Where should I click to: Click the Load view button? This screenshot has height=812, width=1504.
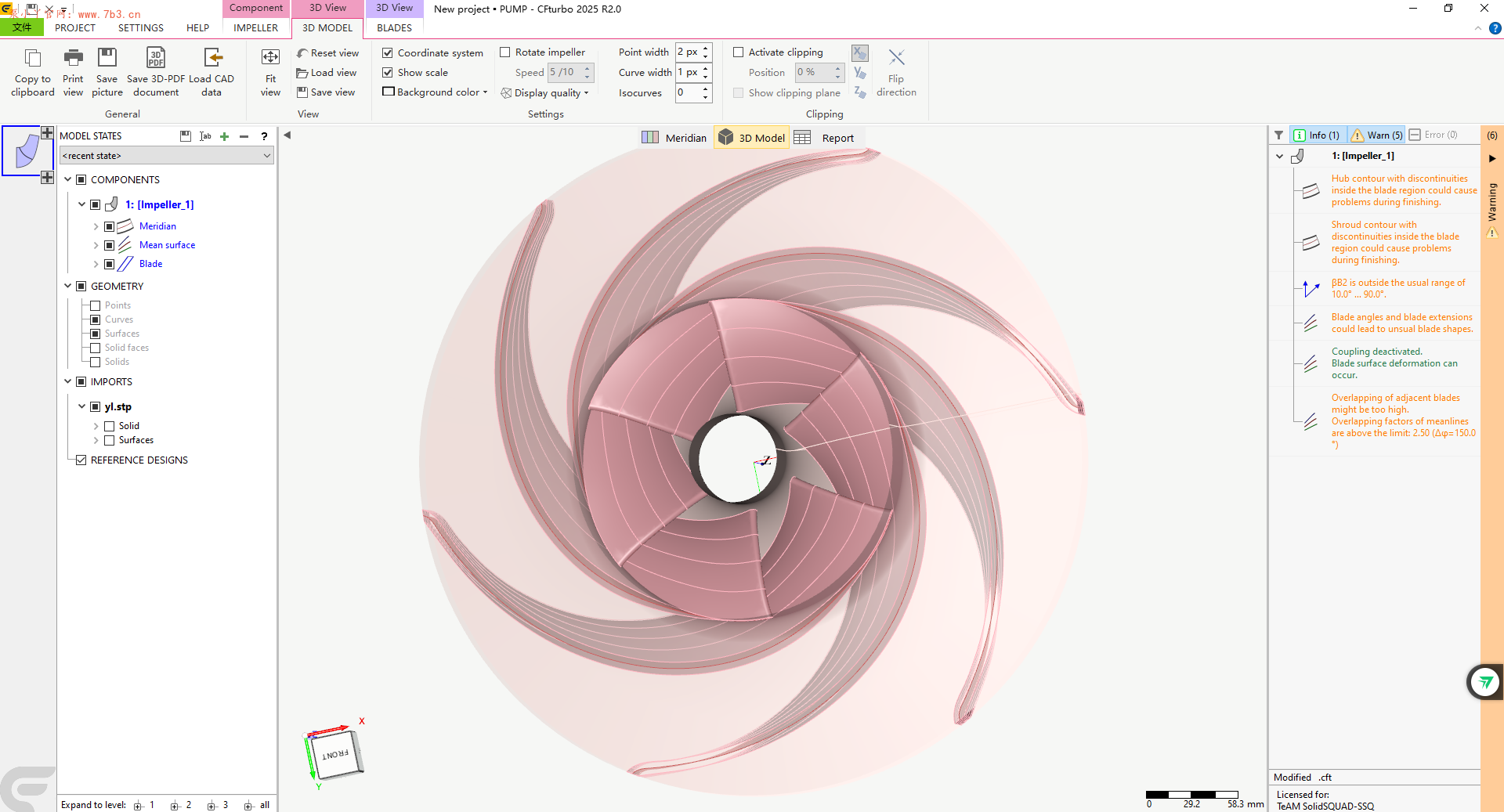[327, 73]
